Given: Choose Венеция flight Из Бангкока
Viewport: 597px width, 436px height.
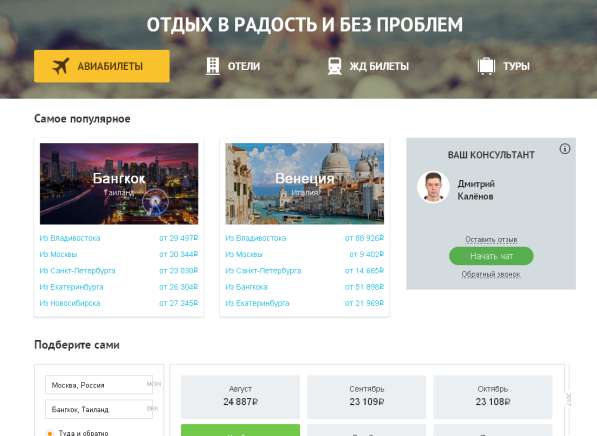Looking at the screenshot, I should tap(246, 287).
